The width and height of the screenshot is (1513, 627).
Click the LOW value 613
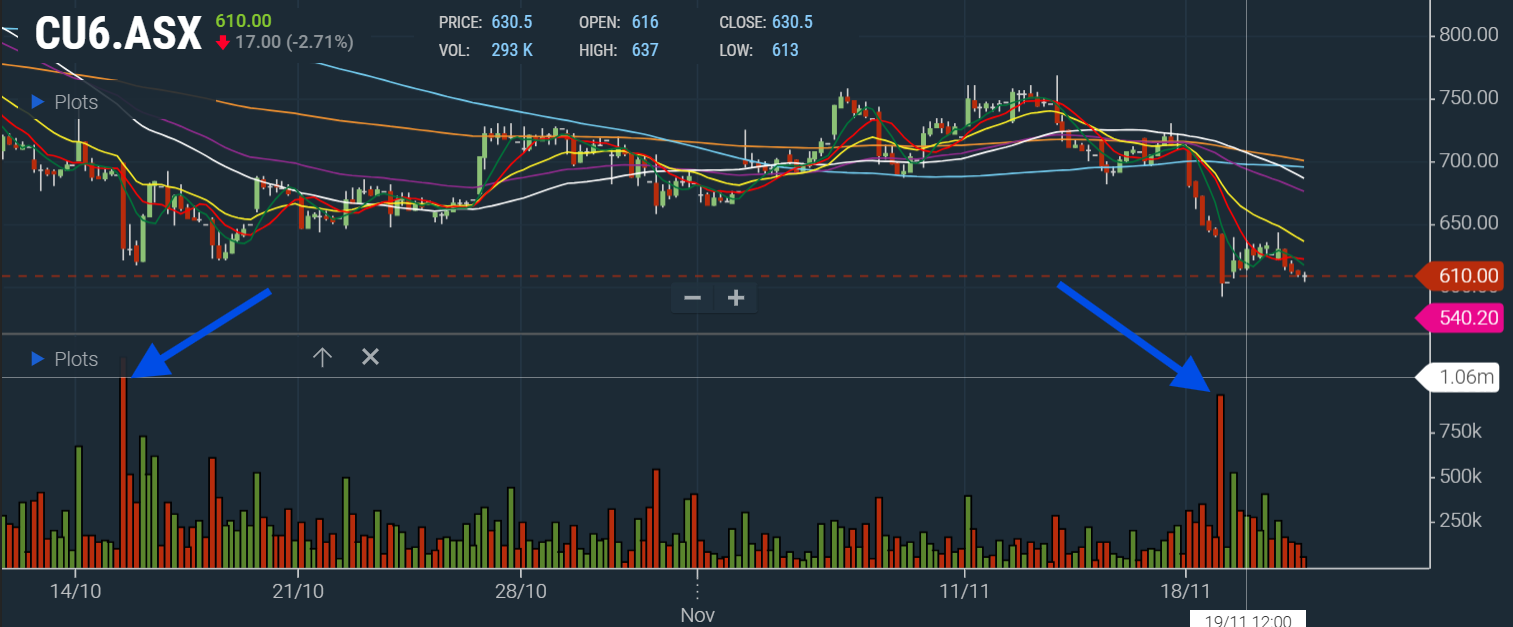tap(785, 48)
